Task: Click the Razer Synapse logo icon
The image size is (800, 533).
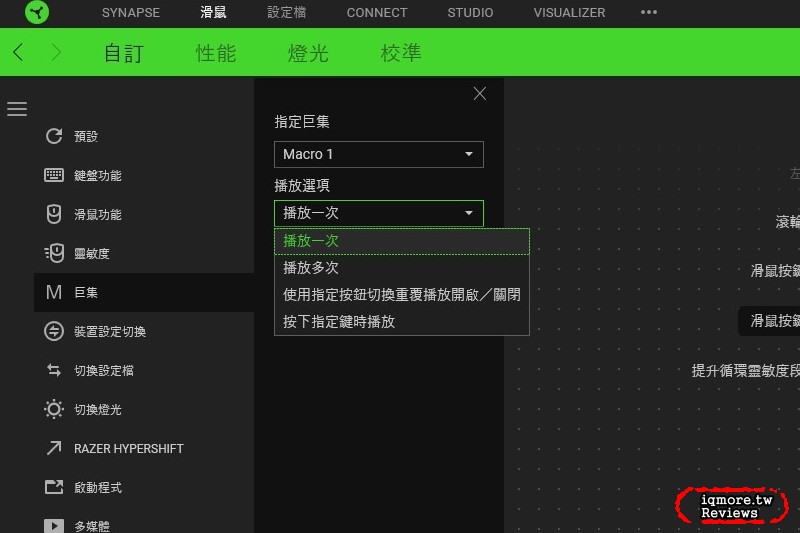Action: point(37,12)
